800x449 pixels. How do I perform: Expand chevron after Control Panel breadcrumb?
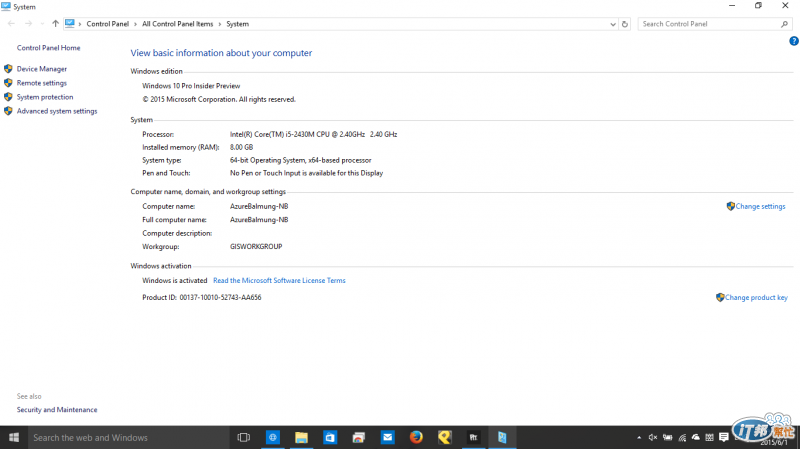pos(135,24)
